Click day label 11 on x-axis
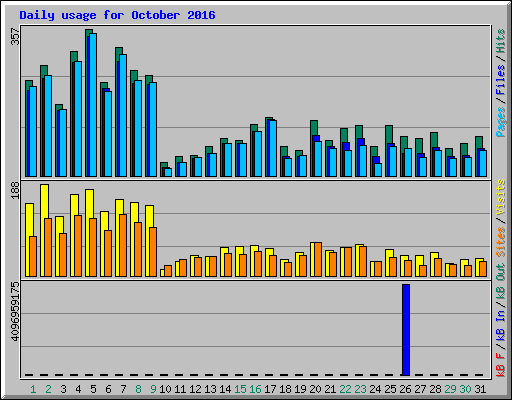The height and width of the screenshot is (400, 512). tap(180, 389)
